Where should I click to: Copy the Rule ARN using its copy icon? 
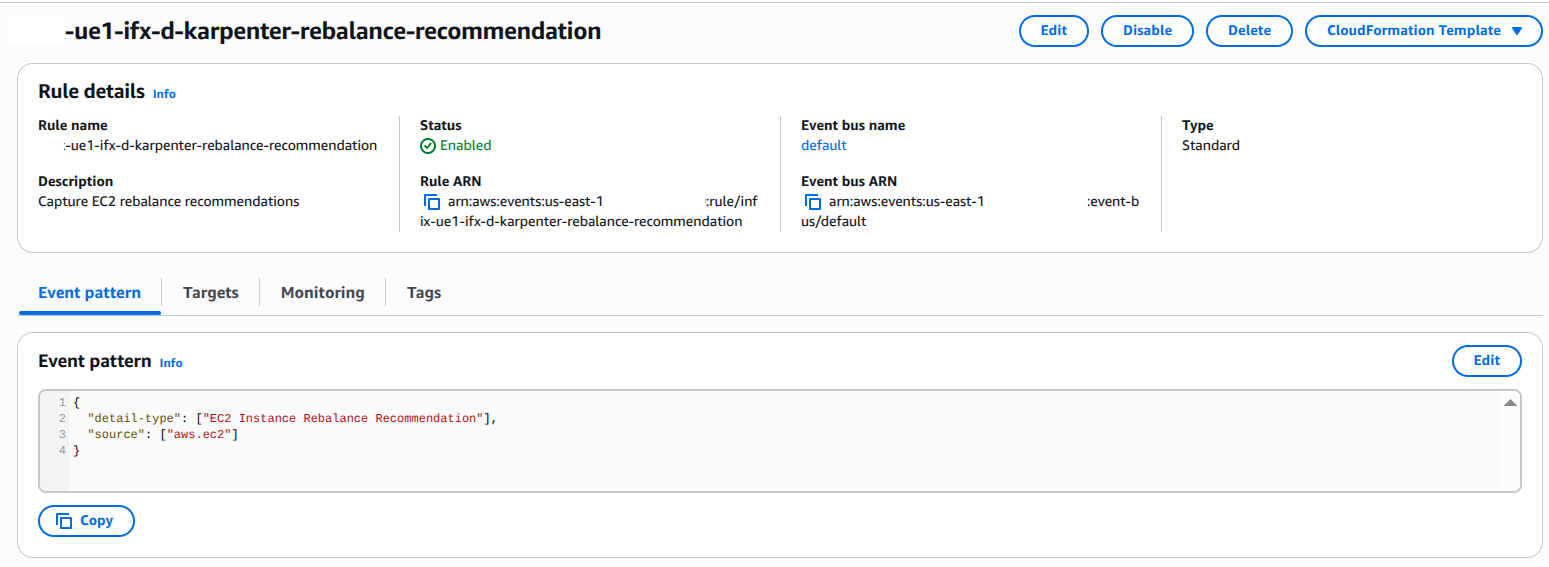[432, 202]
